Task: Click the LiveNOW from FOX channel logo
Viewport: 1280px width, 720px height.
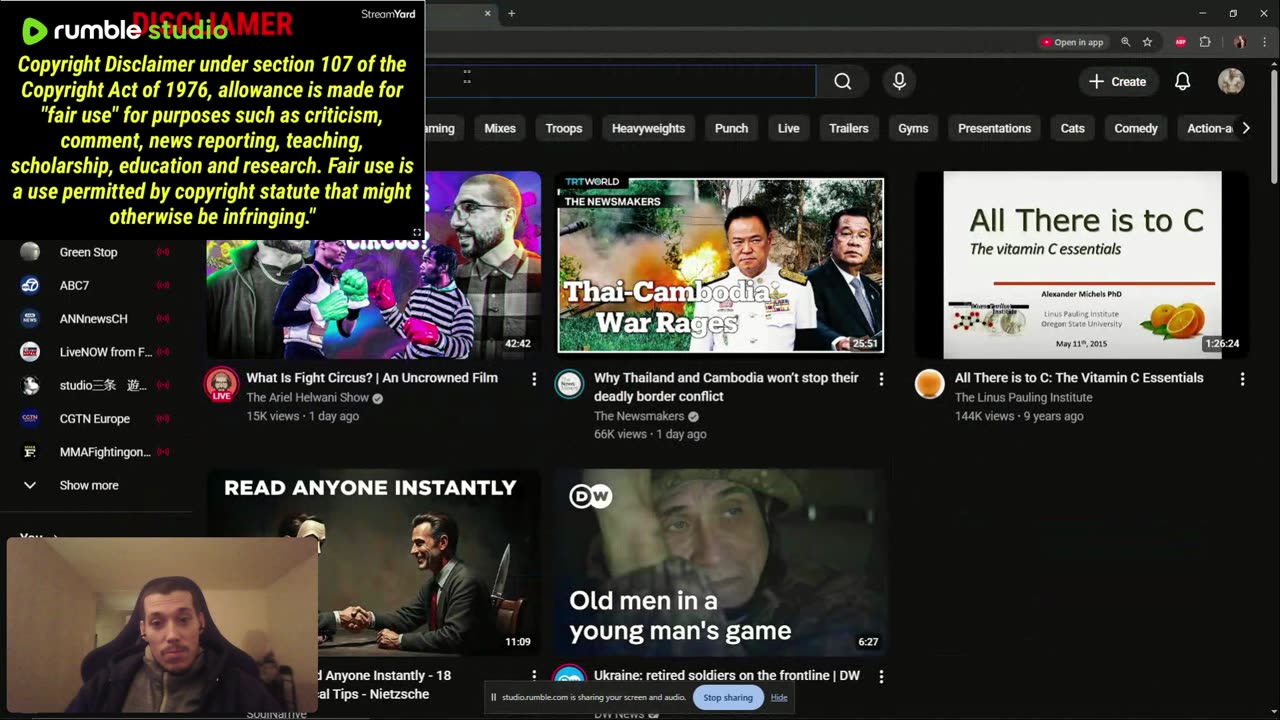Action: [x=30, y=352]
